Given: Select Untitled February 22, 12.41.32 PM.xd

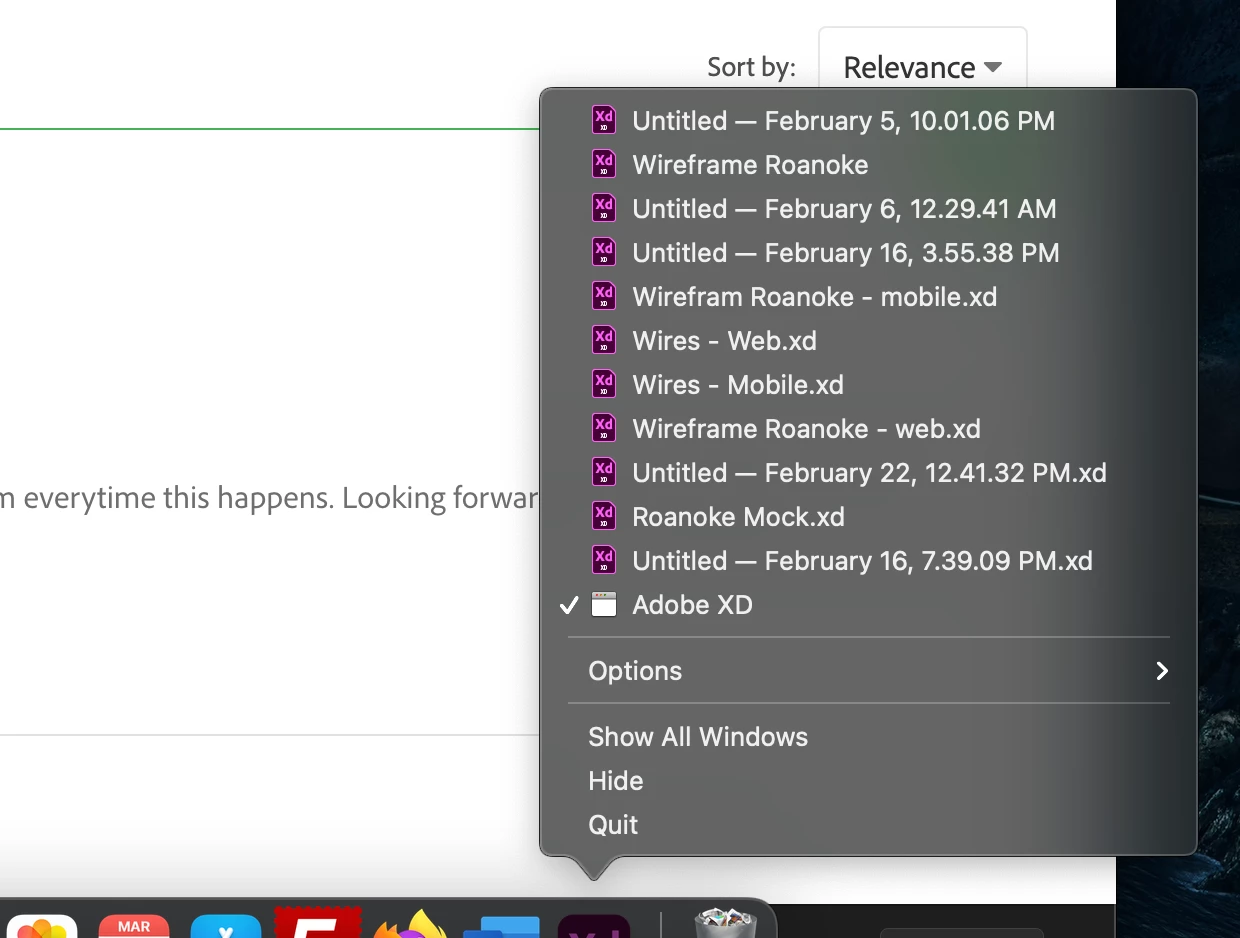Looking at the screenshot, I should point(868,473).
